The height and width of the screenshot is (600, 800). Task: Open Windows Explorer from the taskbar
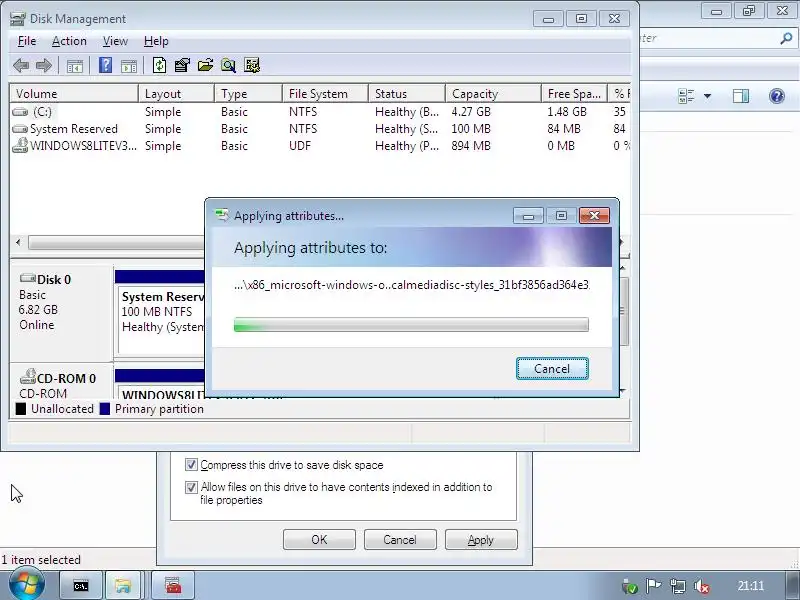pos(122,585)
